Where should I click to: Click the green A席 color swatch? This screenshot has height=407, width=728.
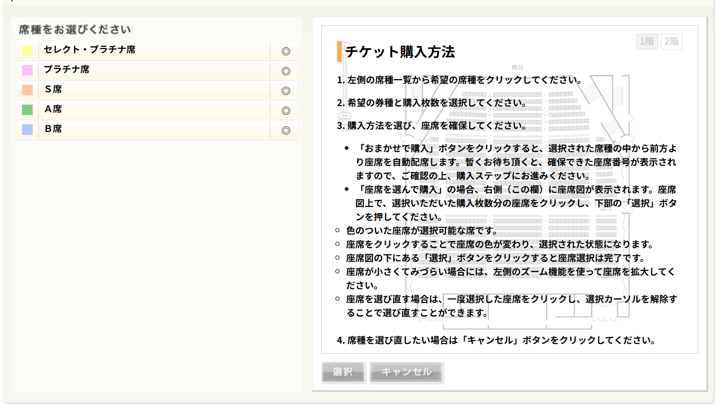27,111
